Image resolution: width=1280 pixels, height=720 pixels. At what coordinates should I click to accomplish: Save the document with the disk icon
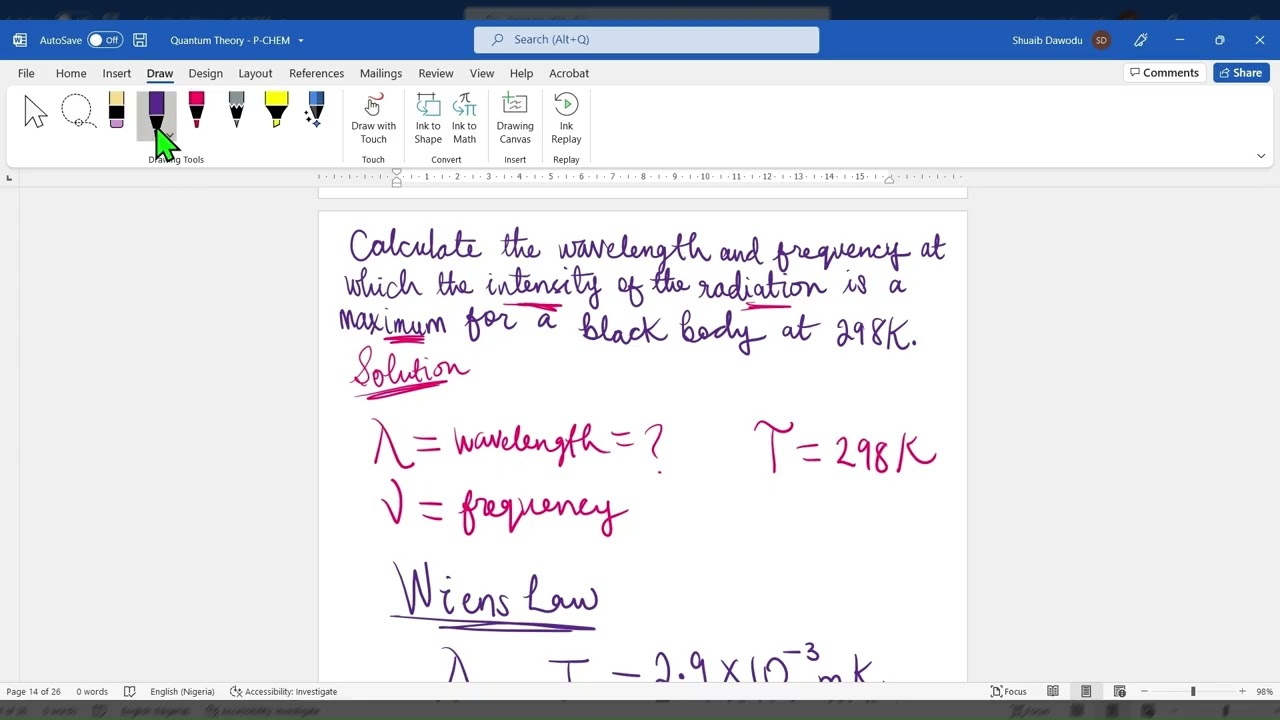(x=140, y=40)
